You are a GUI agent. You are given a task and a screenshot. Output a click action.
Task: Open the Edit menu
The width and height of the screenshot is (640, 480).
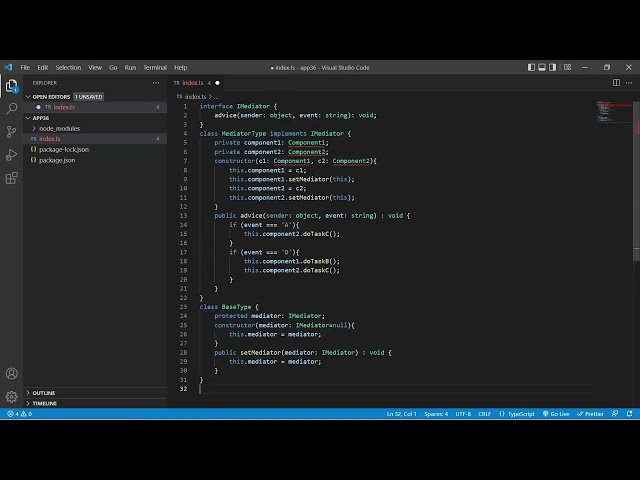pyautogui.click(x=43, y=67)
